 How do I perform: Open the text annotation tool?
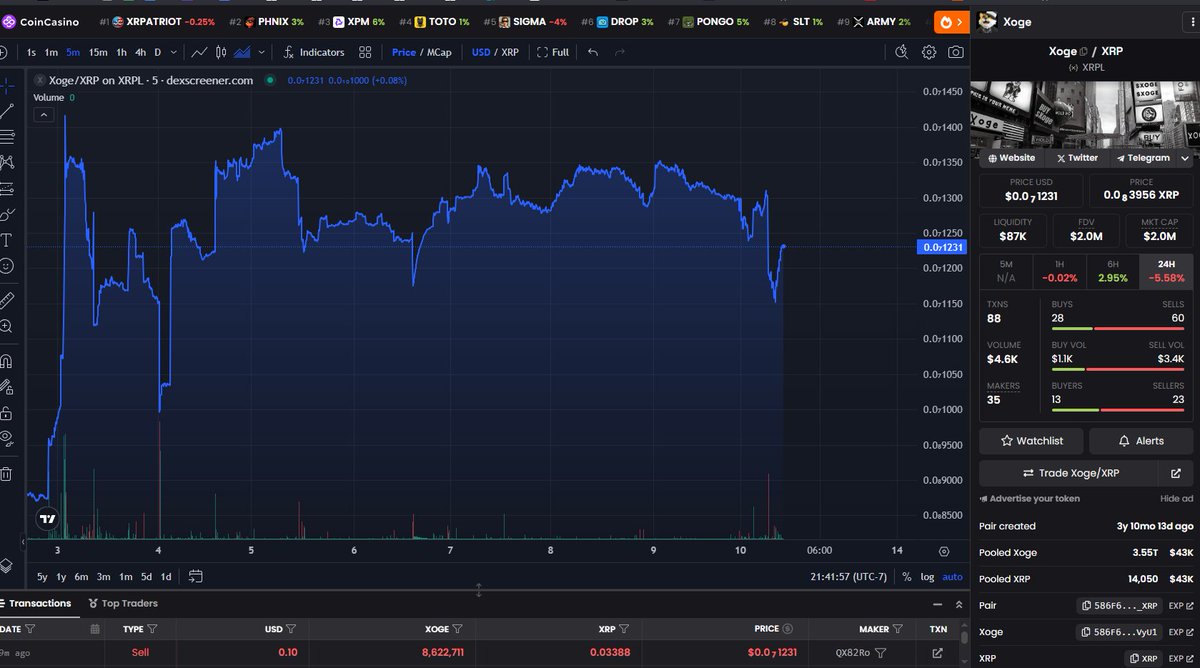point(7,240)
